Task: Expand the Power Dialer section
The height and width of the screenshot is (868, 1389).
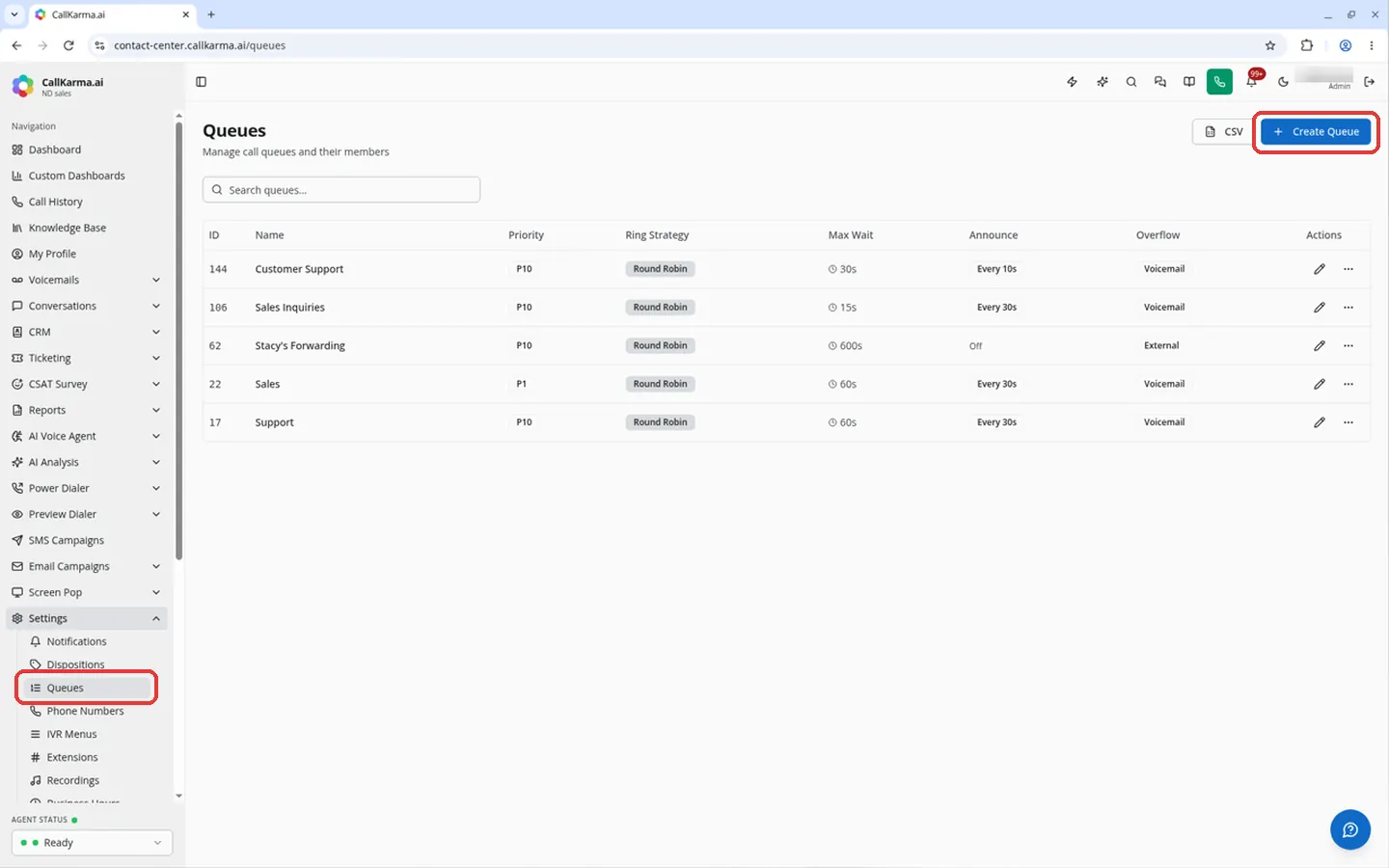Action: click(87, 488)
